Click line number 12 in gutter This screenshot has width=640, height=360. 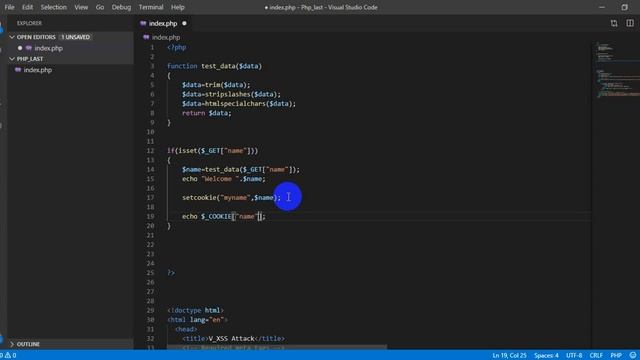[151, 151]
